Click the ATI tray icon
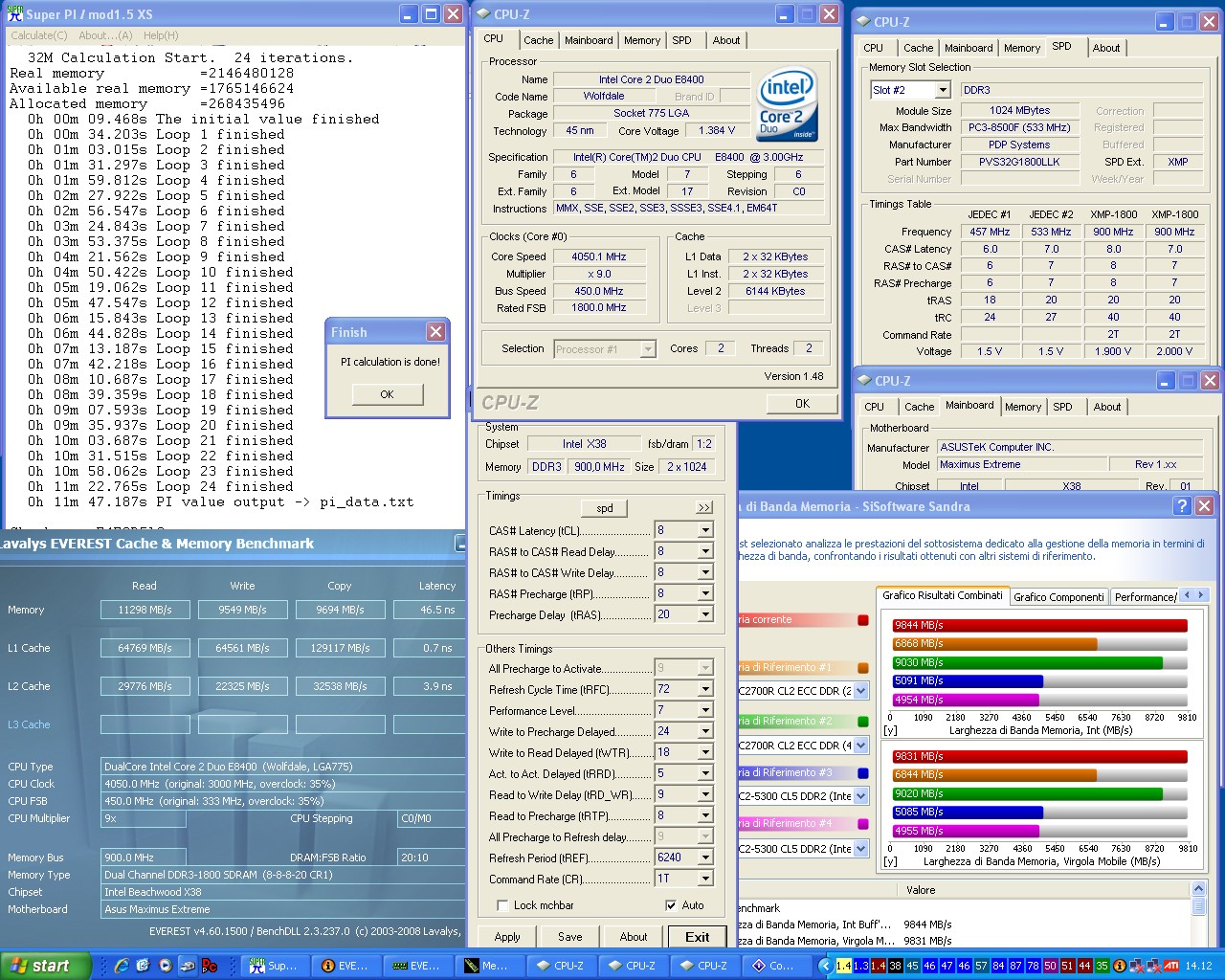 (1170, 966)
